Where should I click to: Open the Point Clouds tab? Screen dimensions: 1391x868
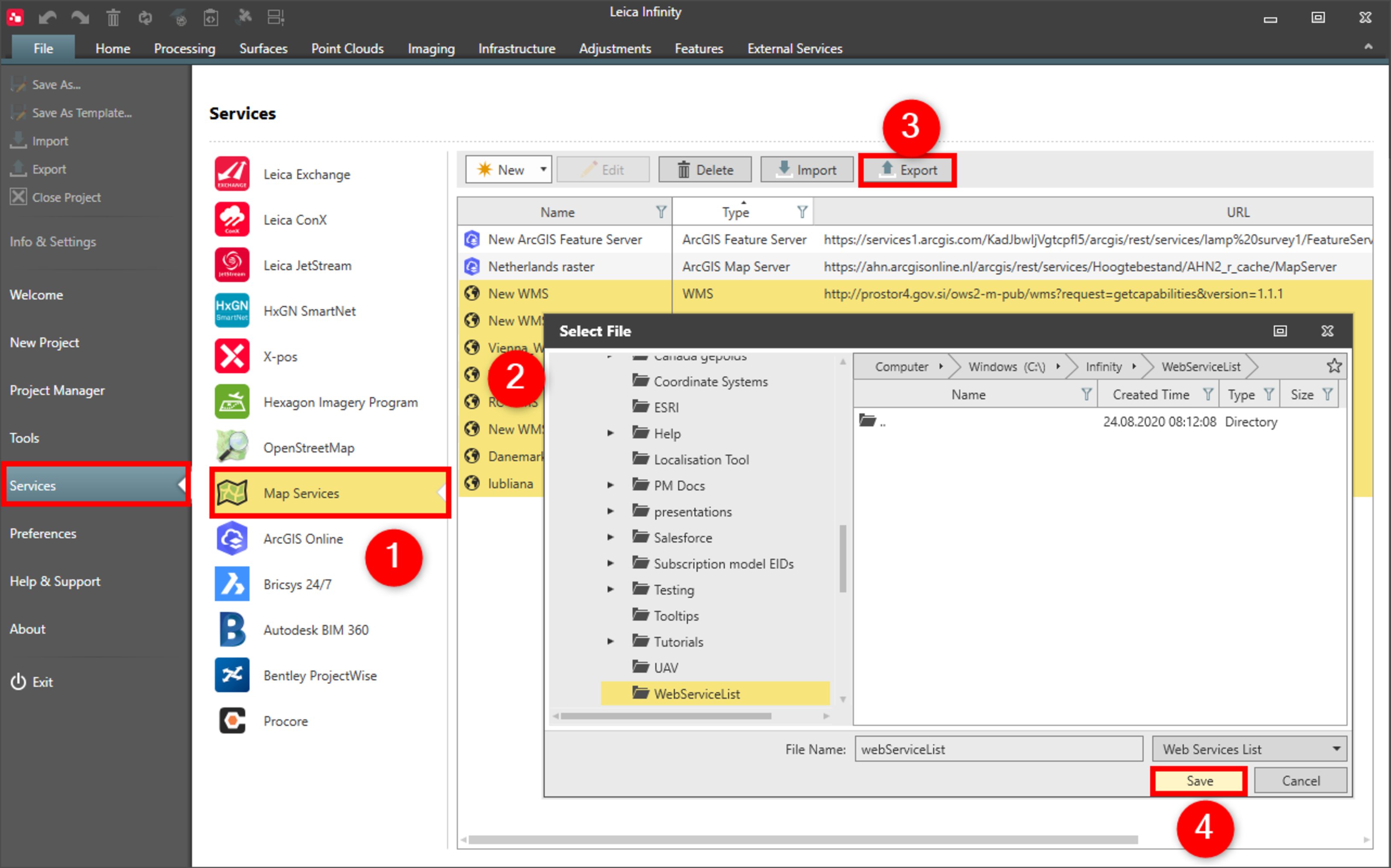(x=347, y=48)
